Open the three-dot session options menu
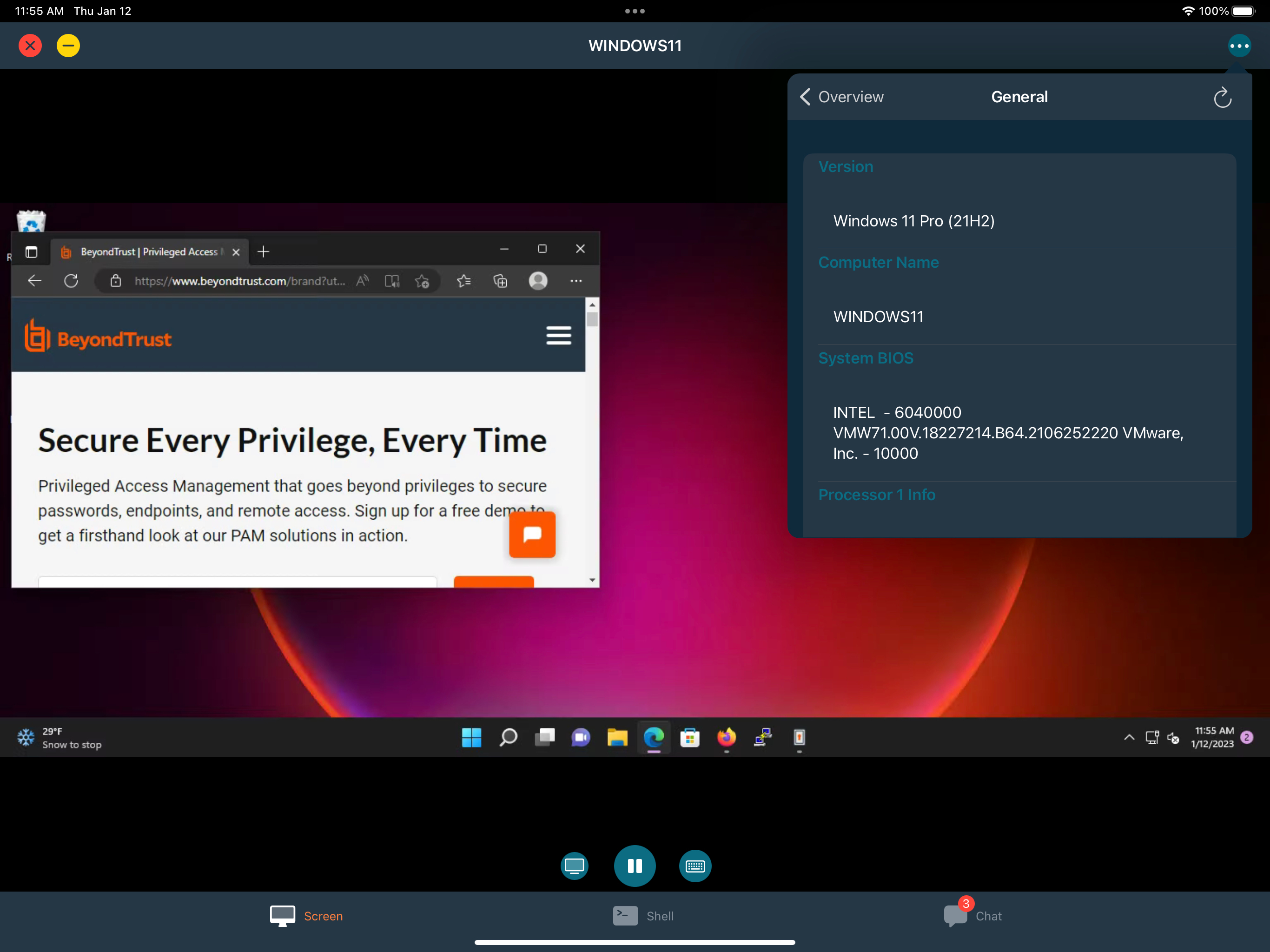 coord(1239,46)
